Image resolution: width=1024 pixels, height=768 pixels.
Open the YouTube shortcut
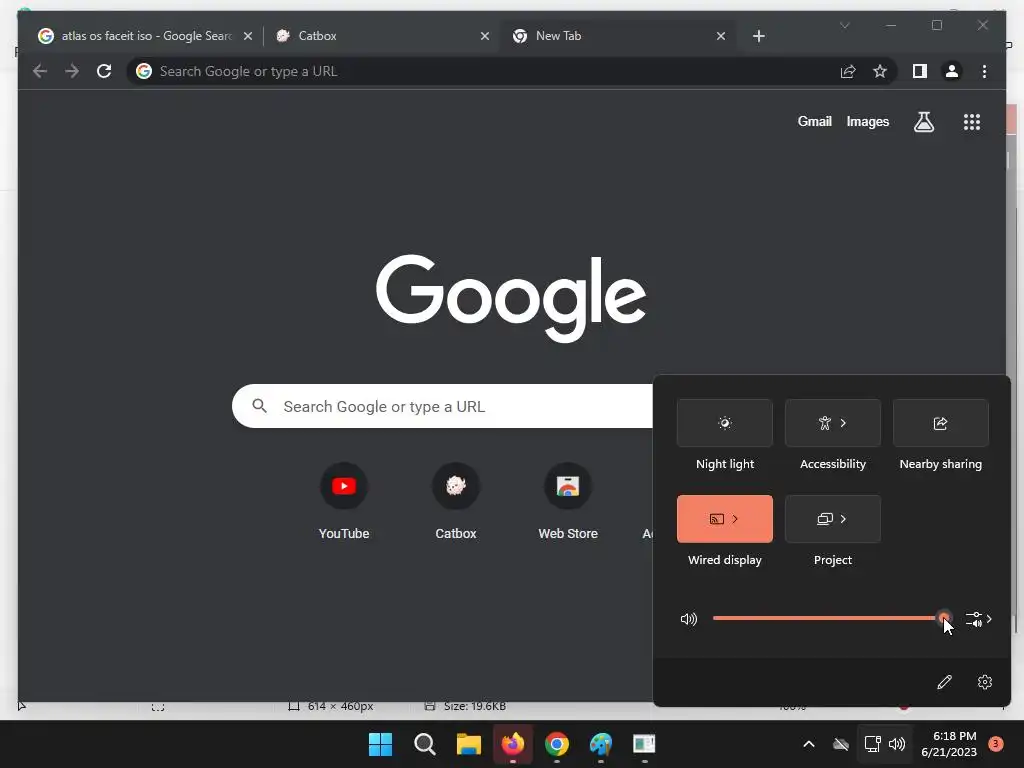344,502
